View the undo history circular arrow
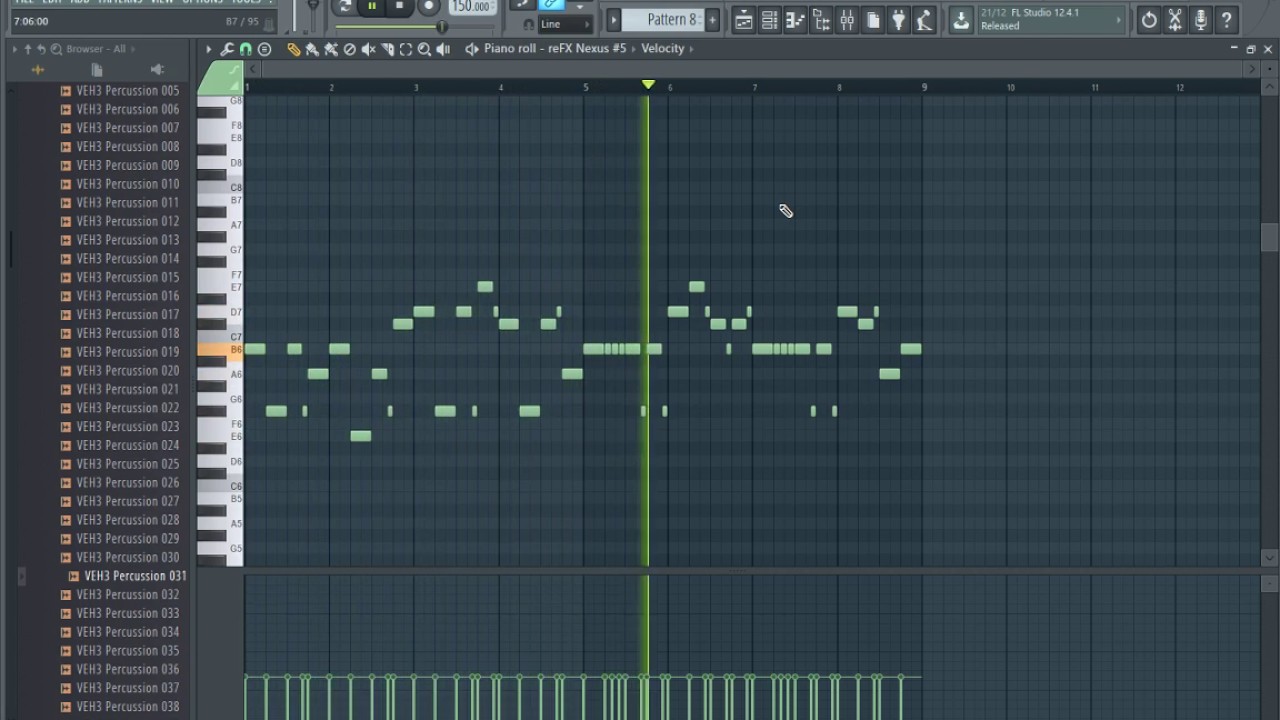 click(1149, 20)
